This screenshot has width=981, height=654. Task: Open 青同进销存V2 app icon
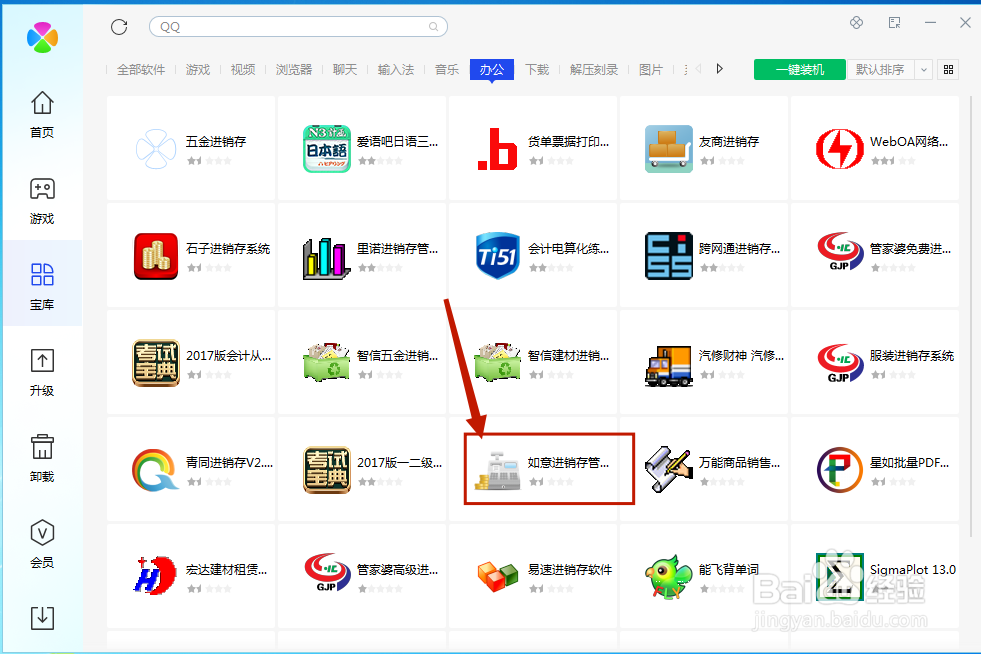coord(156,470)
